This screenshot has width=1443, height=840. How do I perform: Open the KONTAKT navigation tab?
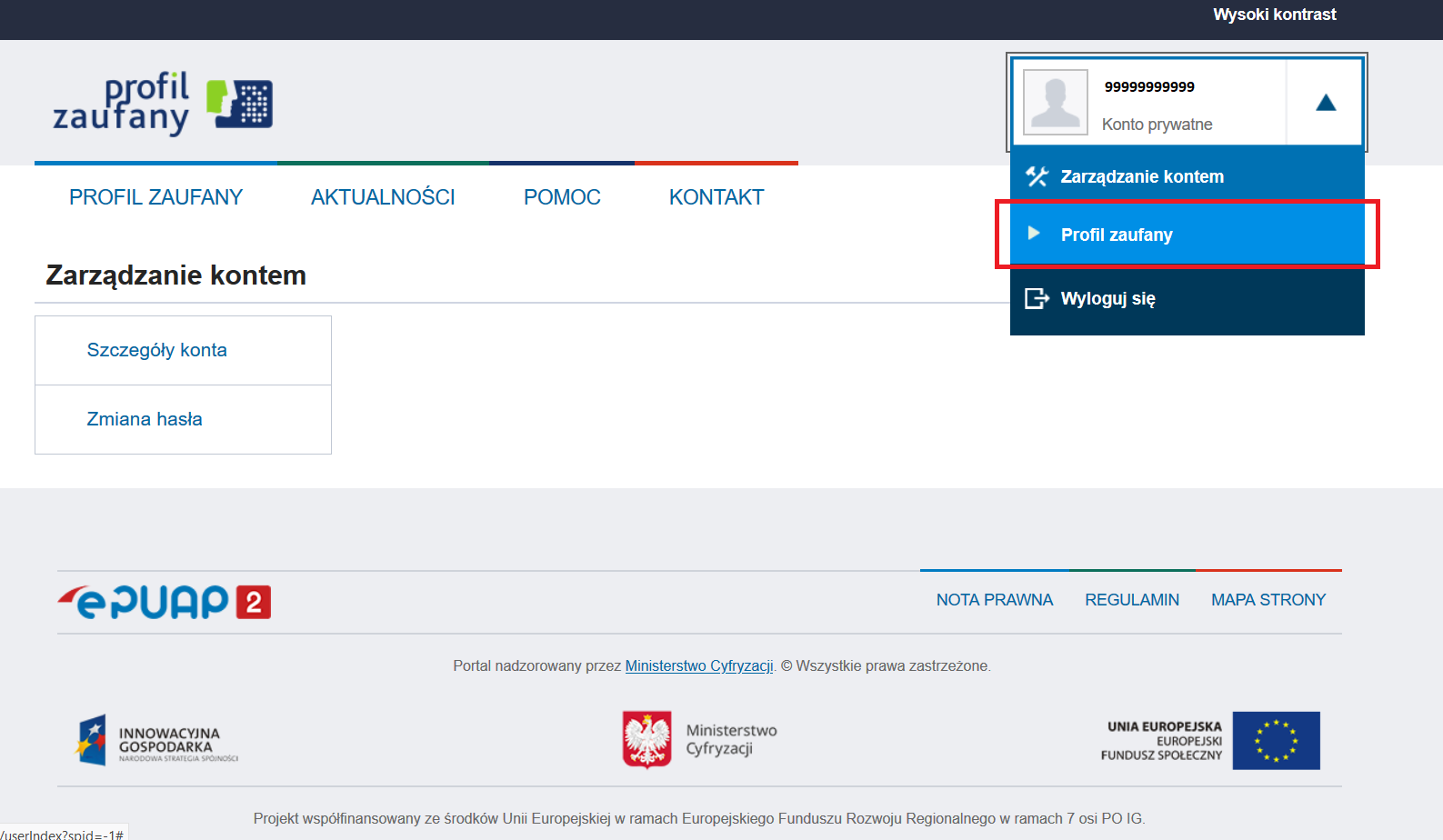pyautogui.click(x=716, y=197)
